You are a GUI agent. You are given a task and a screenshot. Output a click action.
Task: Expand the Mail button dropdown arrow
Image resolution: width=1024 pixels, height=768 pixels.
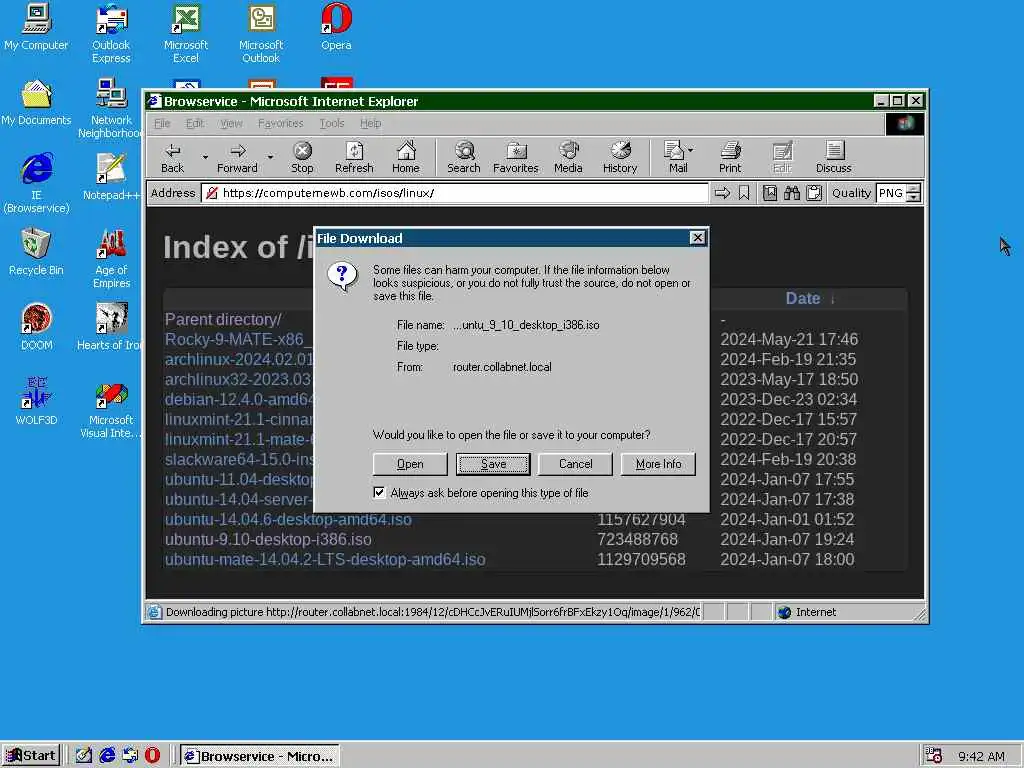click(690, 150)
